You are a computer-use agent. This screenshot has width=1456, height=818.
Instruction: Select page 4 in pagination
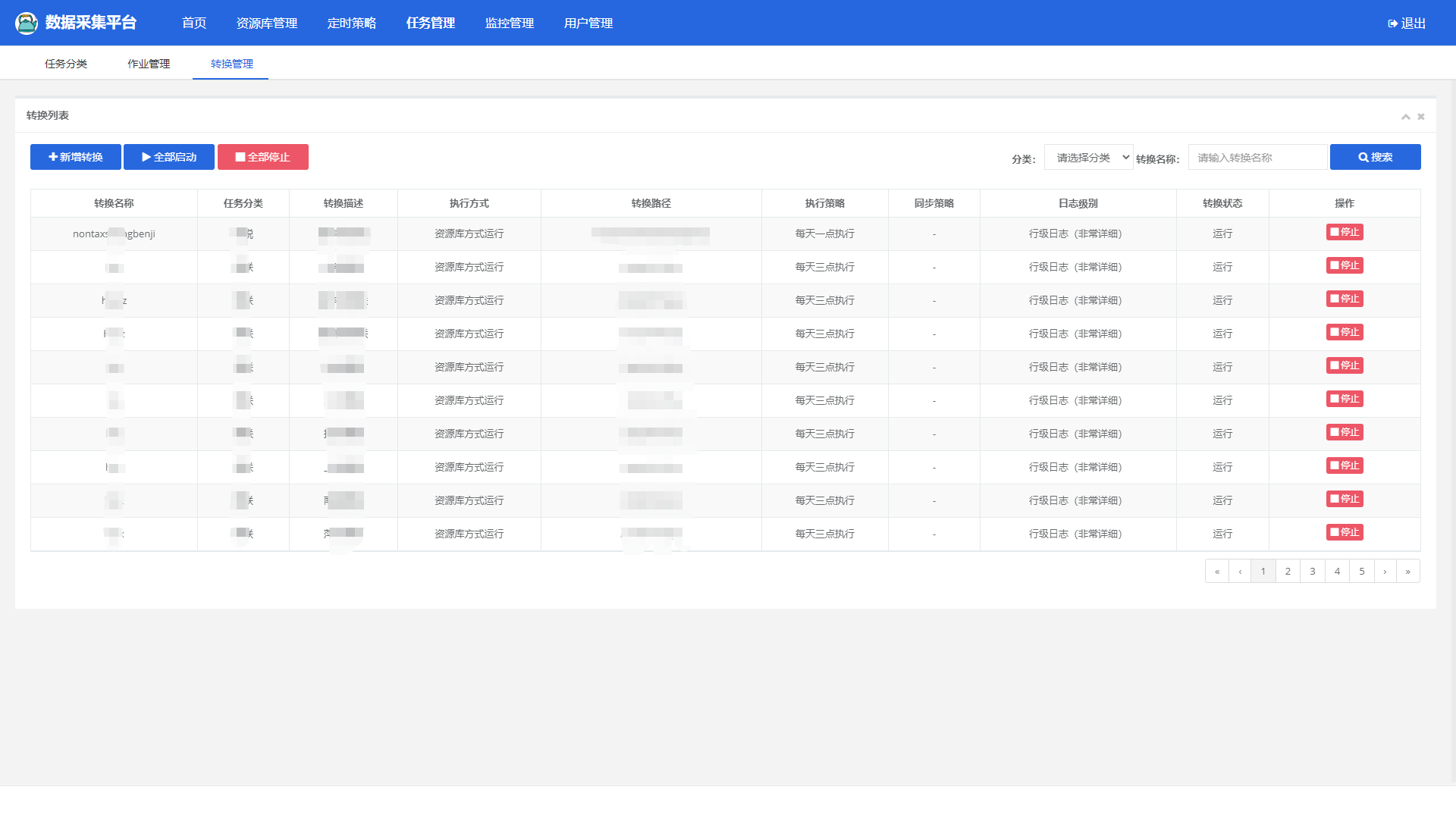[x=1338, y=572]
